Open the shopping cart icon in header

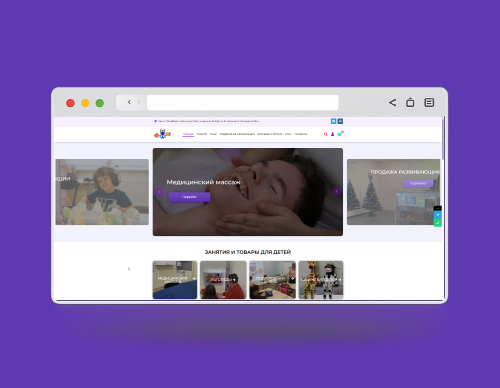point(340,134)
